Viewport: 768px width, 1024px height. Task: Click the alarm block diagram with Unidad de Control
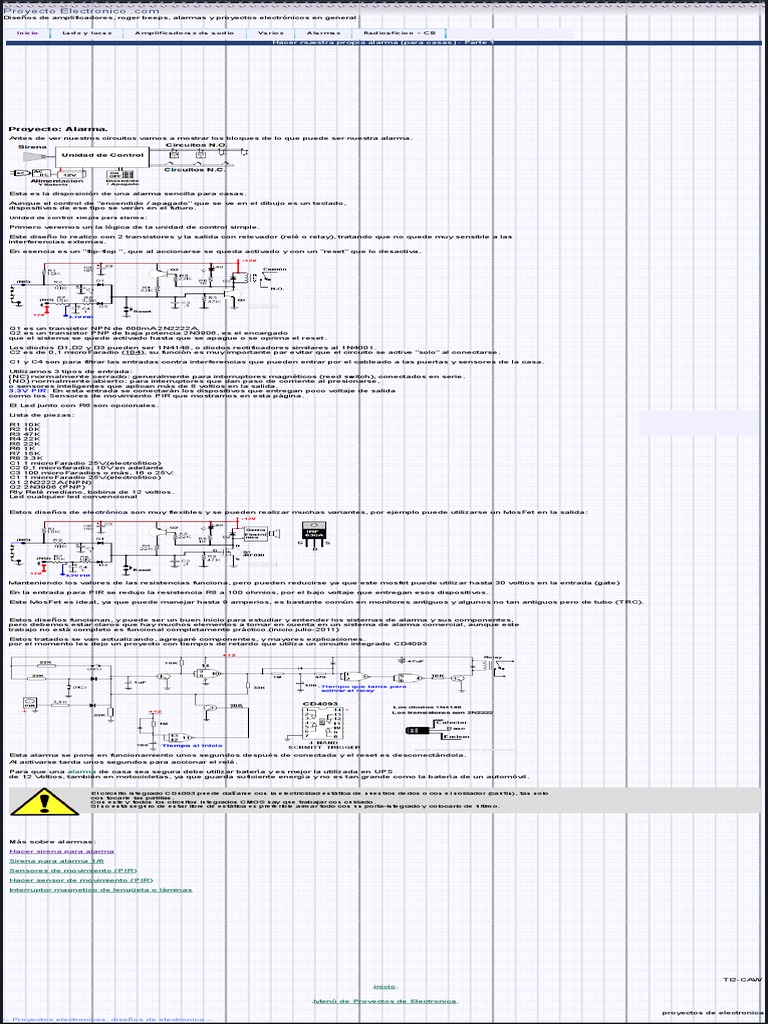[x=129, y=165]
